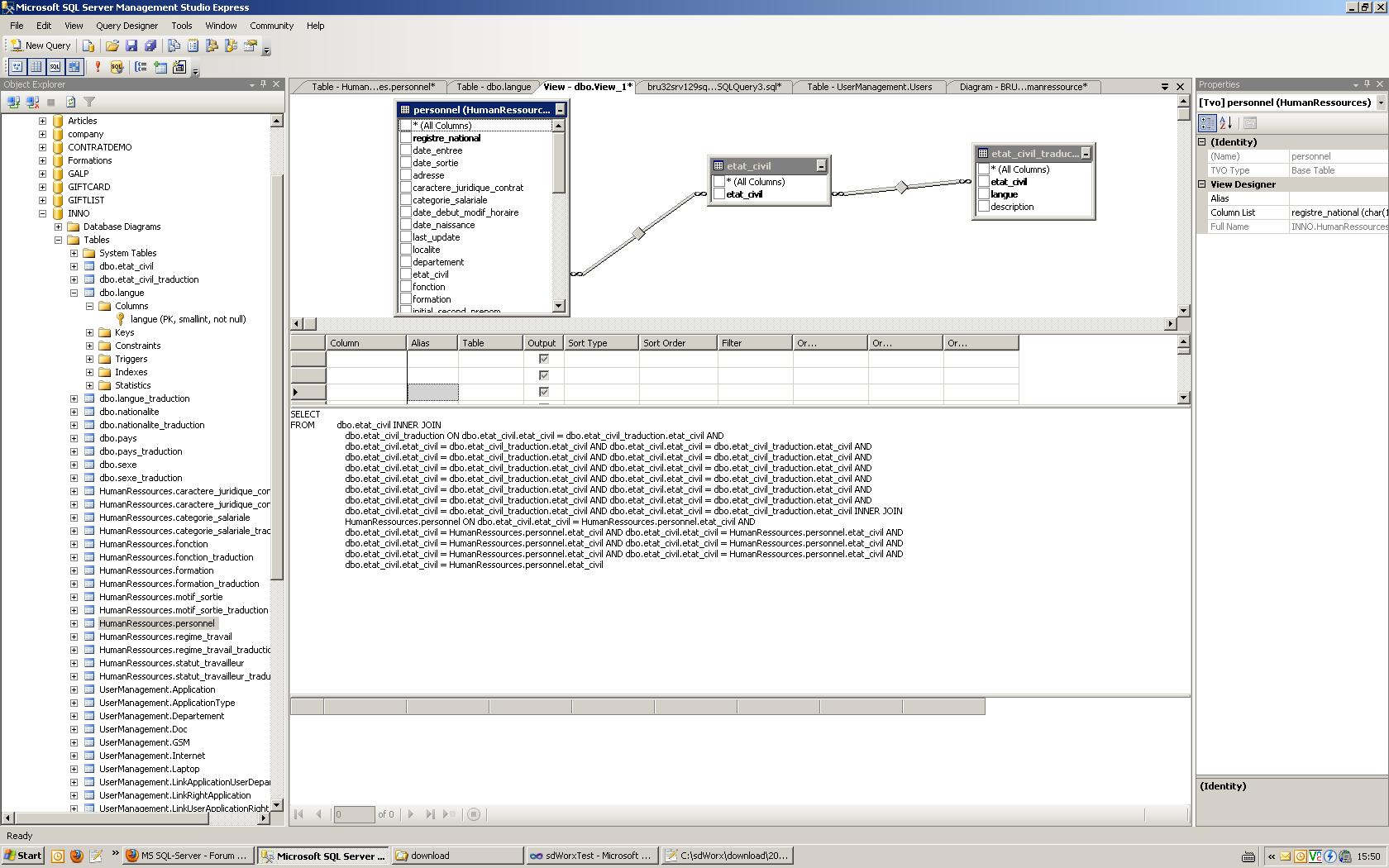Viewport: 1389px width, 868px height.
Task: Click the Registered Servers toolbar icon
Action: [x=174, y=46]
